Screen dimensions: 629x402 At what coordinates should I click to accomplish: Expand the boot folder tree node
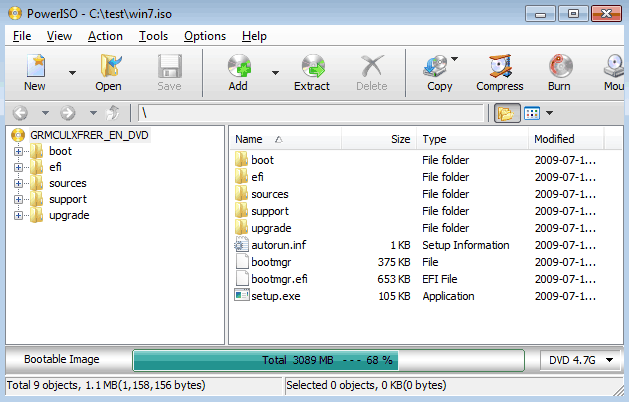click(18, 151)
